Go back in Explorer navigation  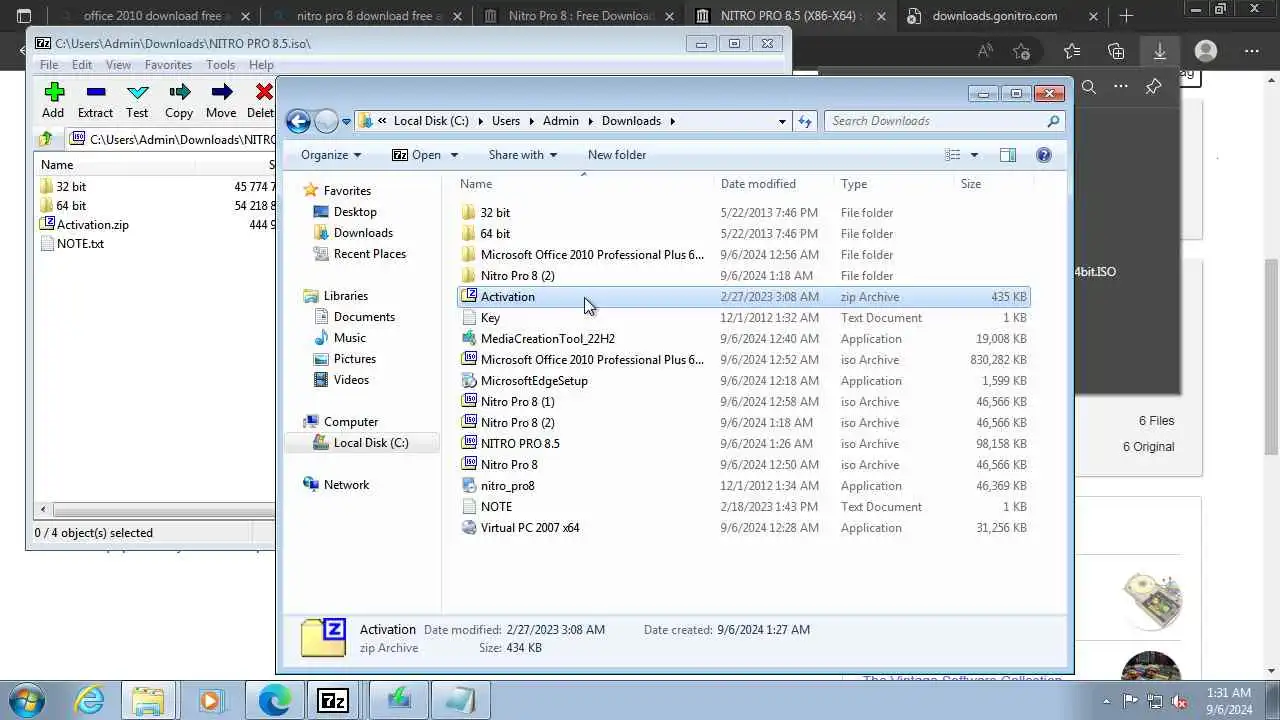coord(298,121)
